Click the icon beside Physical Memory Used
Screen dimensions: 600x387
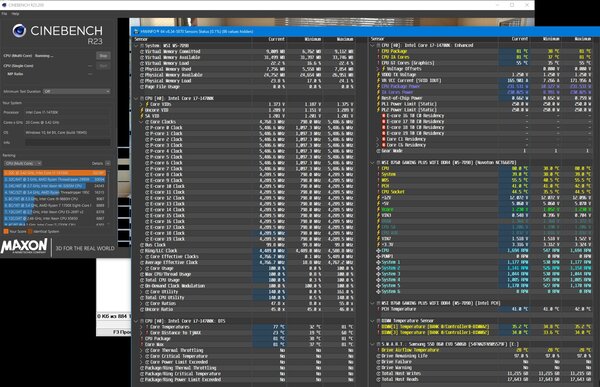[142, 69]
